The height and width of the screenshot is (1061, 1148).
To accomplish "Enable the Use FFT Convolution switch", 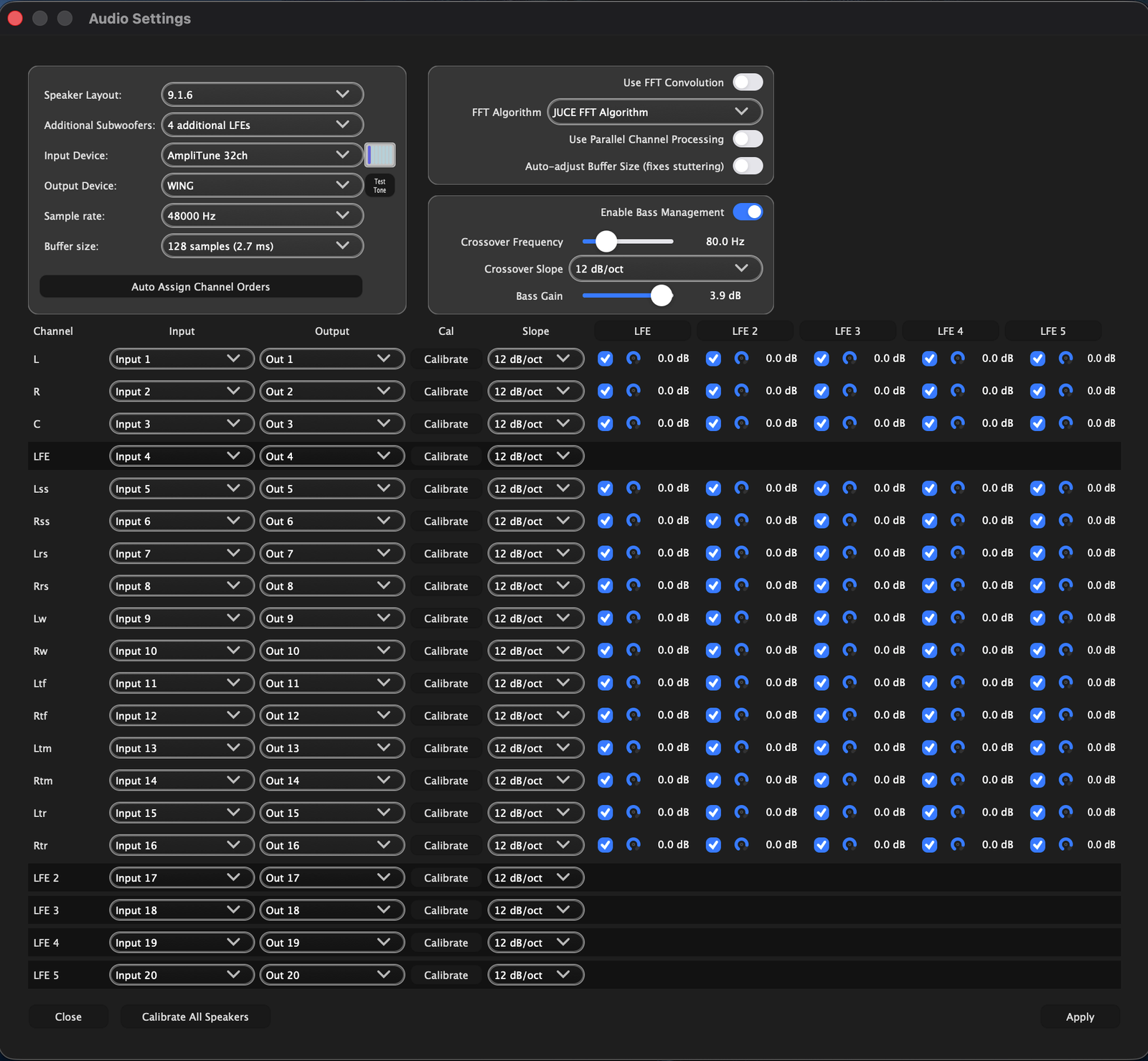I will coord(747,82).
